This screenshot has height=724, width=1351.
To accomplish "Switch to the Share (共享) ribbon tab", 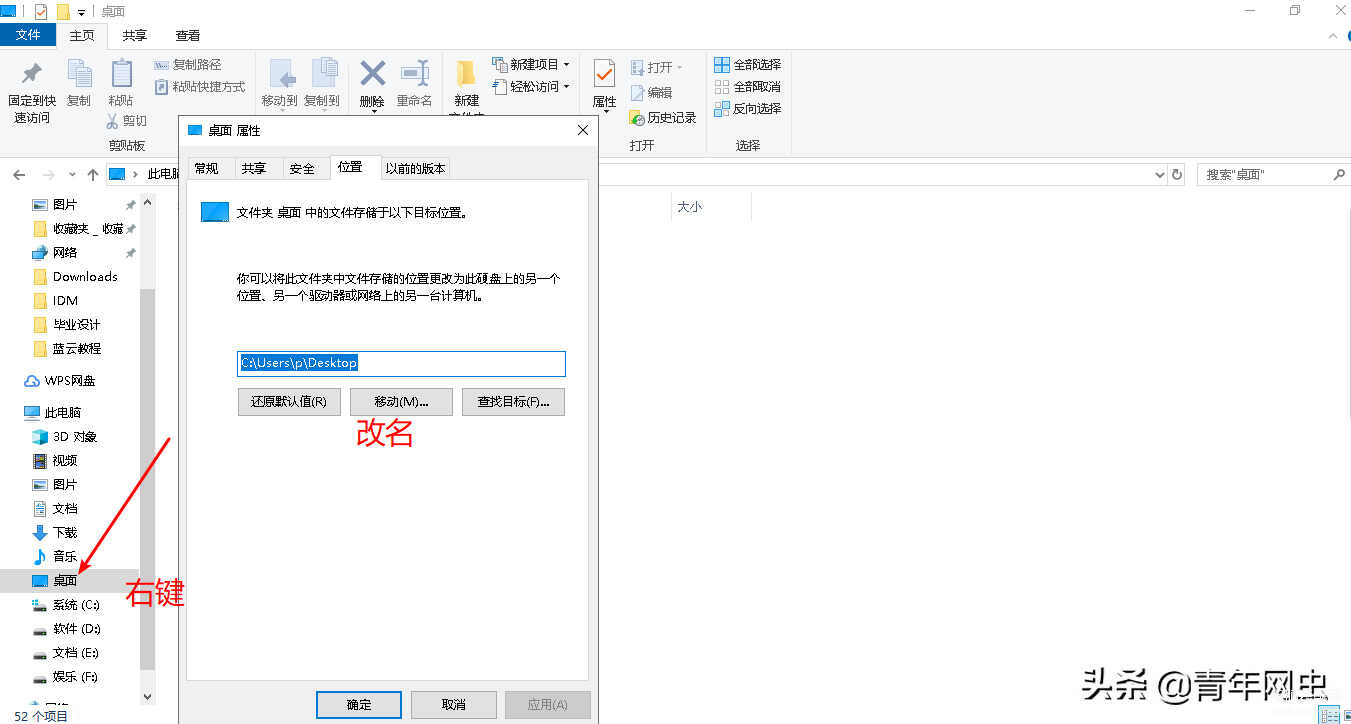I will coord(135,36).
